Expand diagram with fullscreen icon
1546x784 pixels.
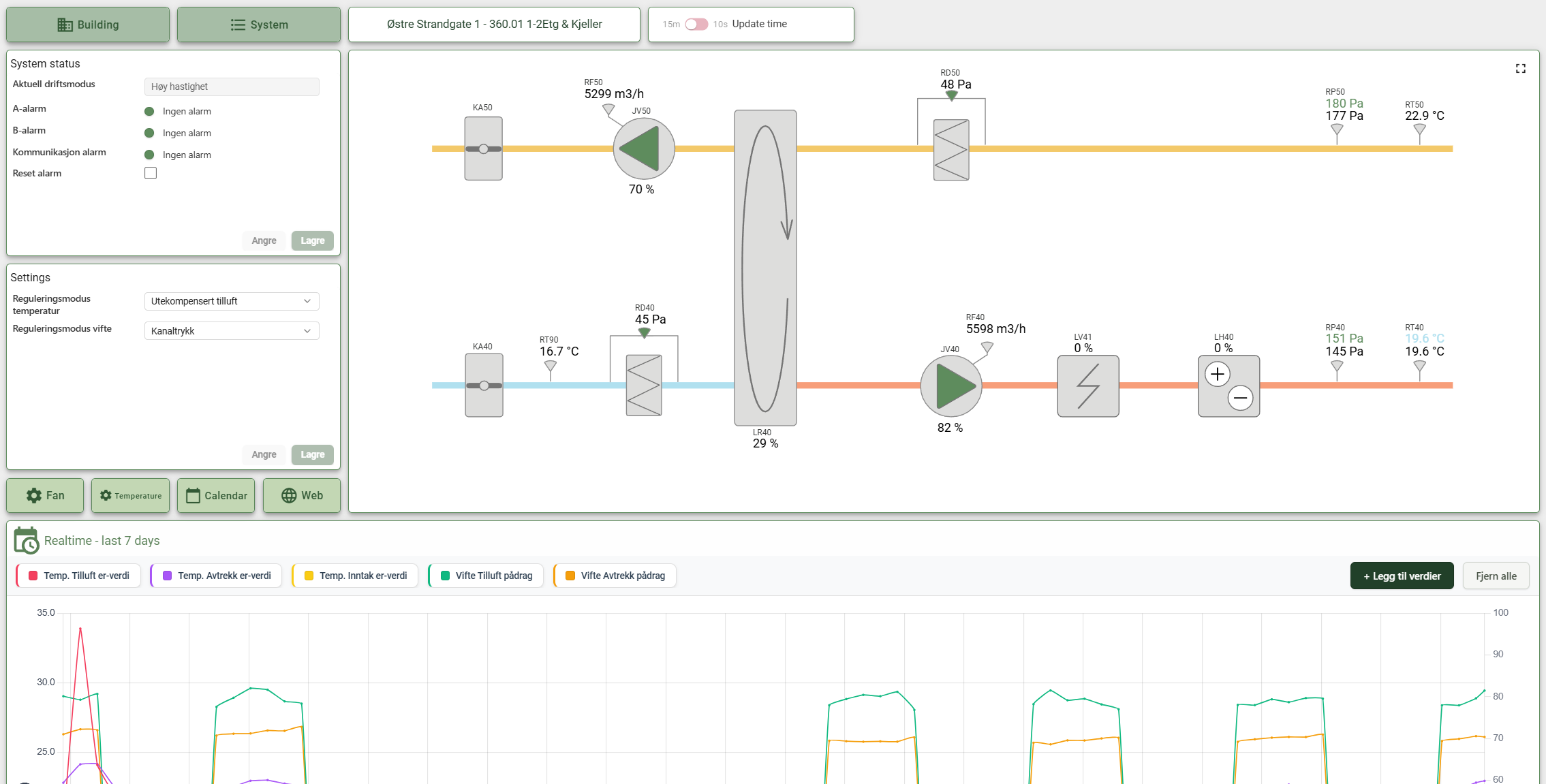tap(1521, 69)
